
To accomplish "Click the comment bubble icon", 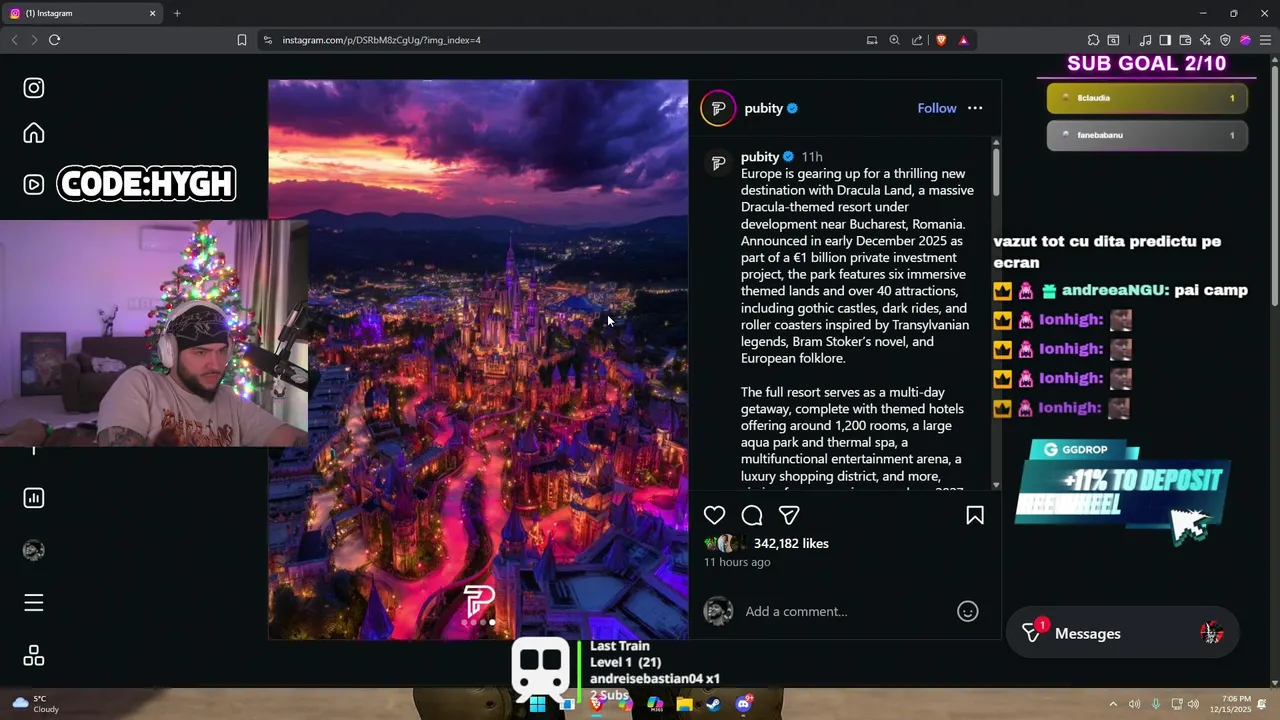I will pyautogui.click(x=752, y=515).
